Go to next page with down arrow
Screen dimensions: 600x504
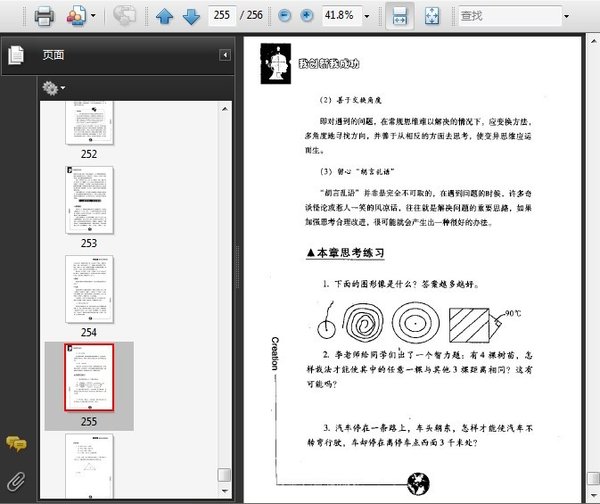click(189, 16)
